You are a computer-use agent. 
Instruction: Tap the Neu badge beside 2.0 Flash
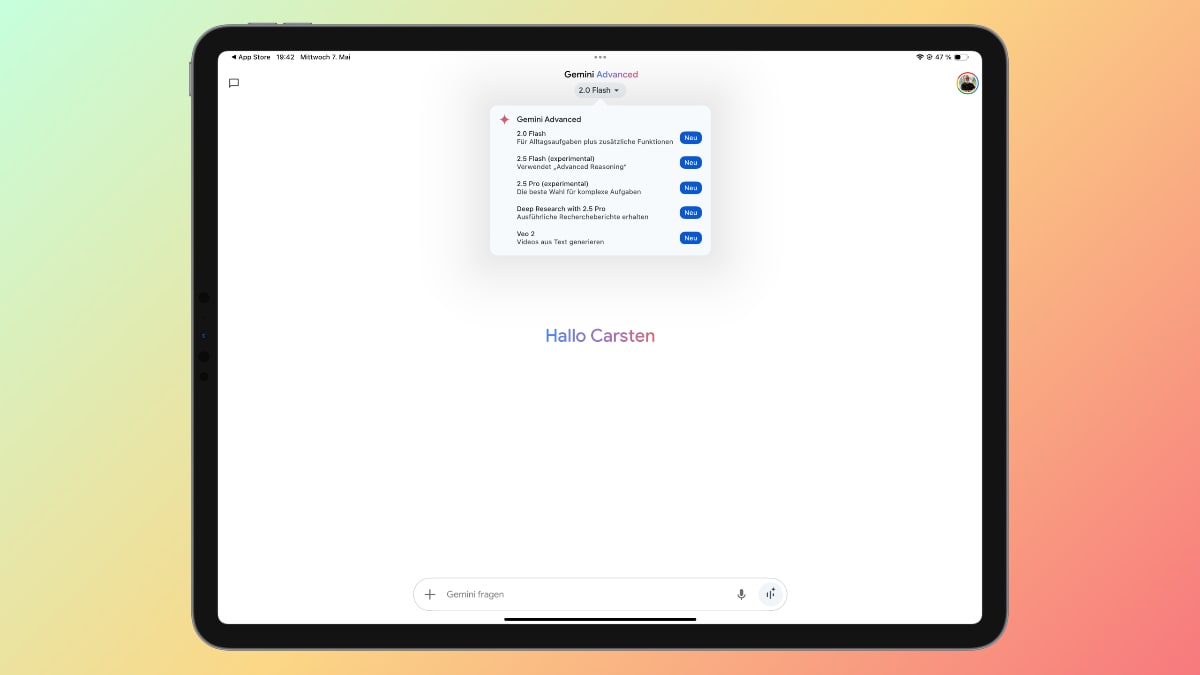pyautogui.click(x=690, y=138)
